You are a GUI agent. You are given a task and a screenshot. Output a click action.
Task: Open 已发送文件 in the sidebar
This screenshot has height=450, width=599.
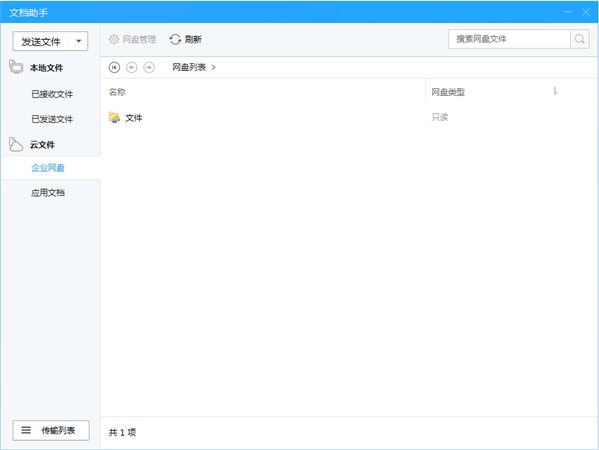click(x=52, y=119)
